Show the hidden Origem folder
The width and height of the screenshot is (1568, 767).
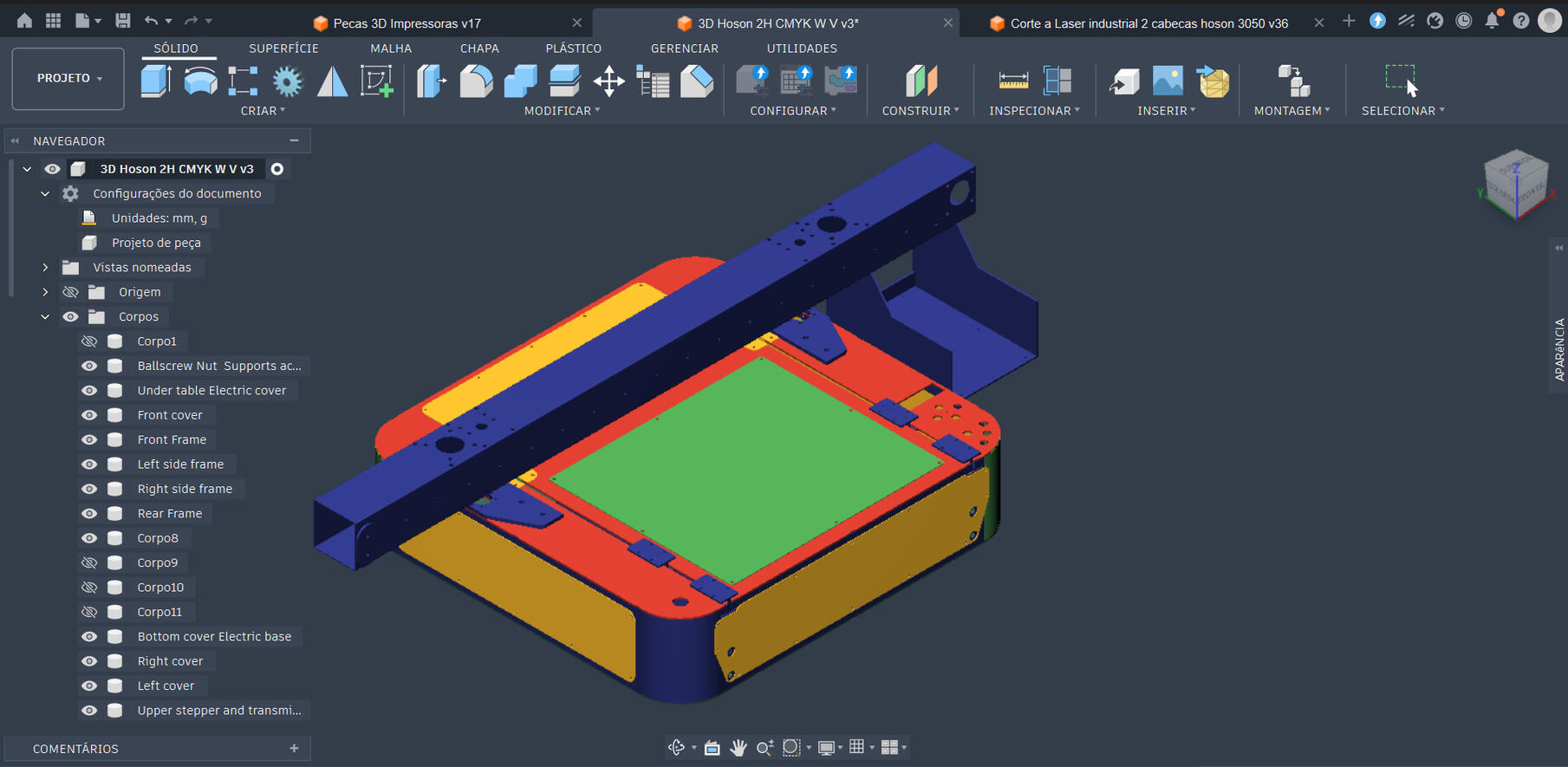(70, 292)
